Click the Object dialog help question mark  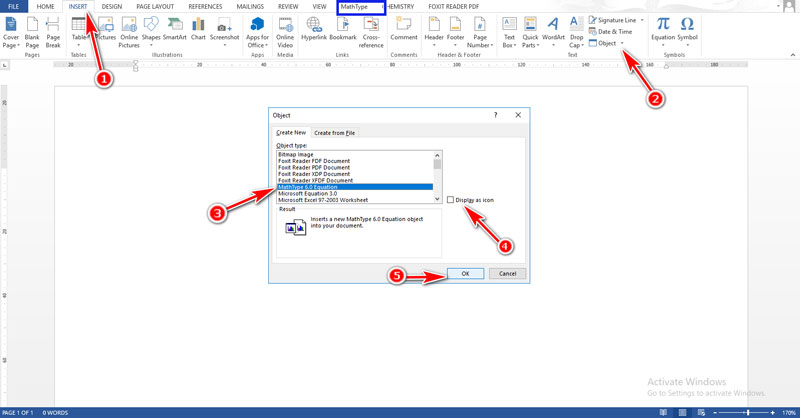point(495,115)
